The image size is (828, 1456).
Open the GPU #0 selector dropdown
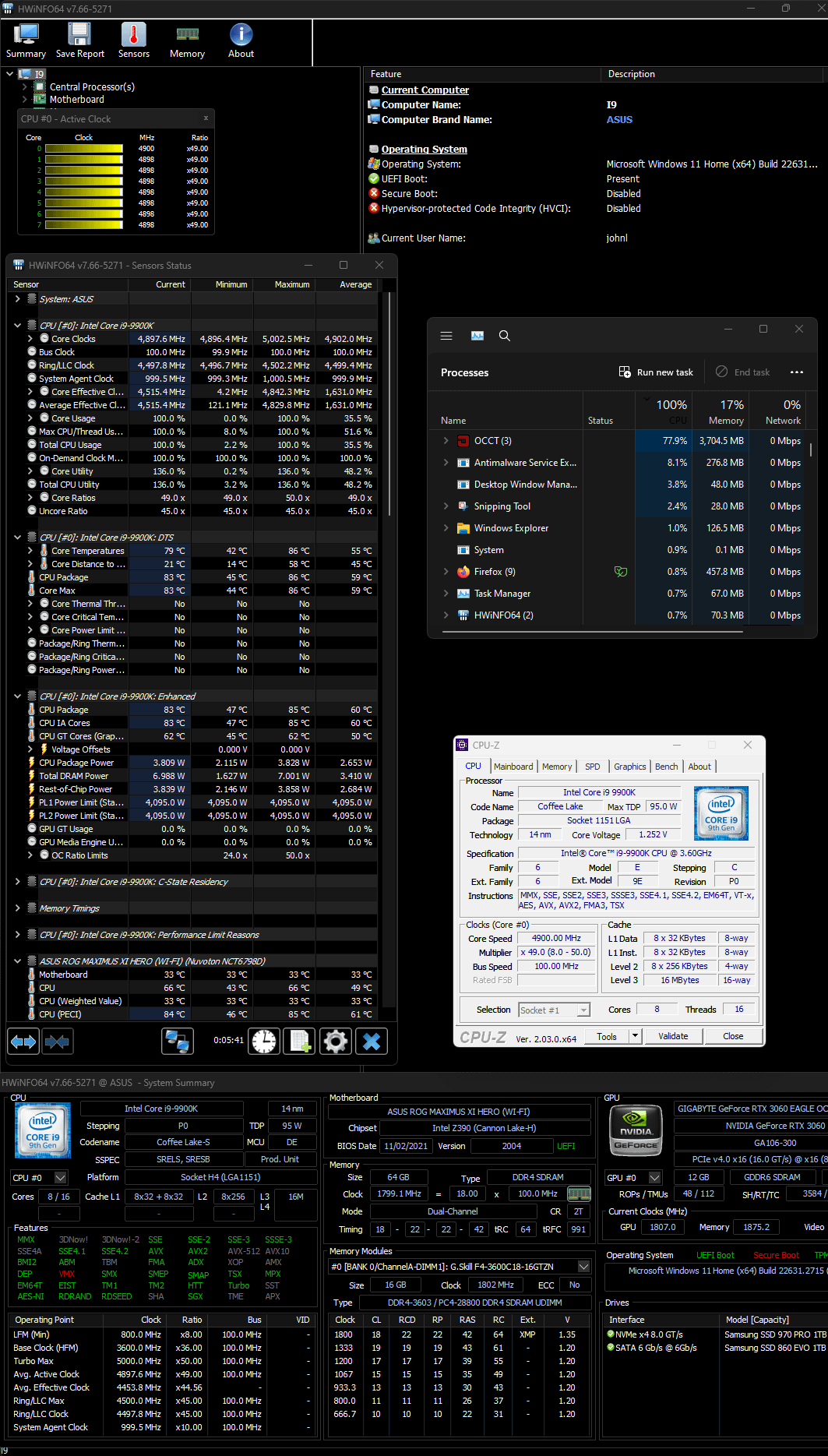click(x=655, y=1178)
